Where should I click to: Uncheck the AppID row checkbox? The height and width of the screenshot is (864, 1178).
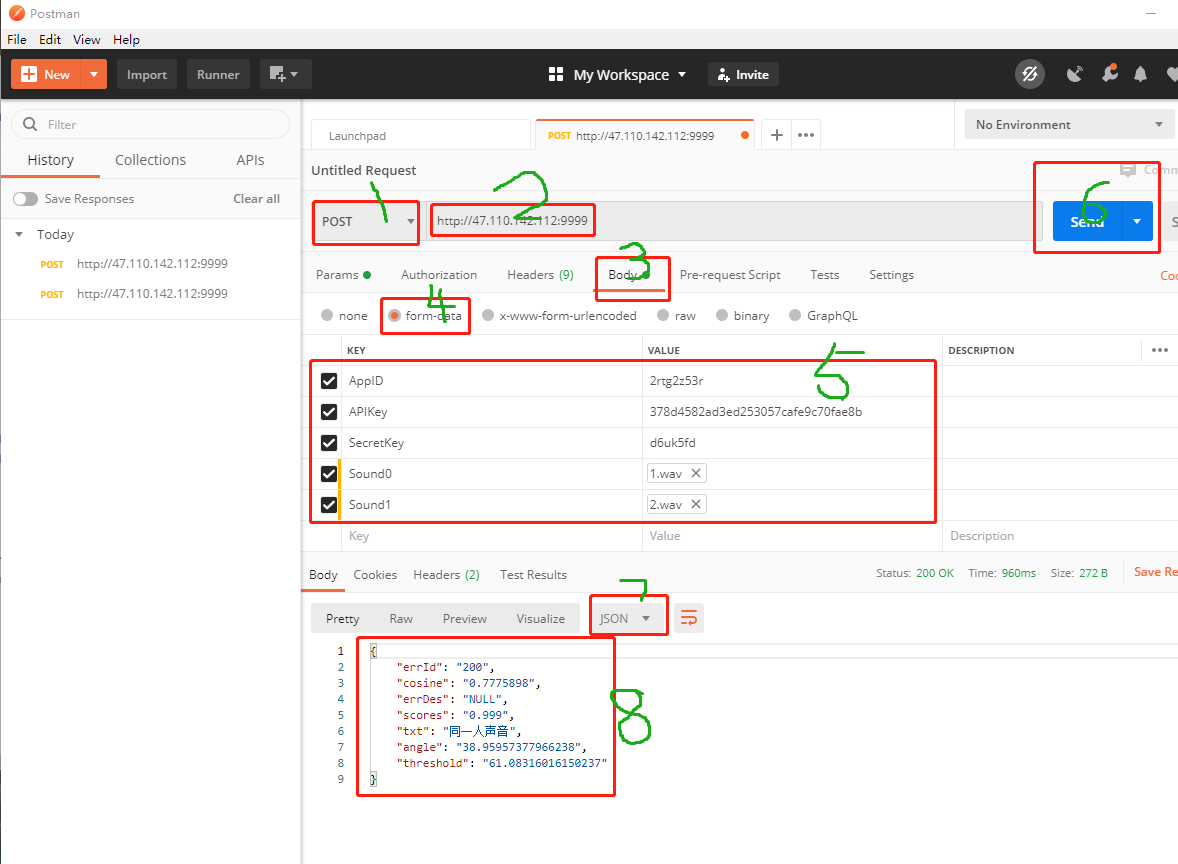tap(329, 381)
